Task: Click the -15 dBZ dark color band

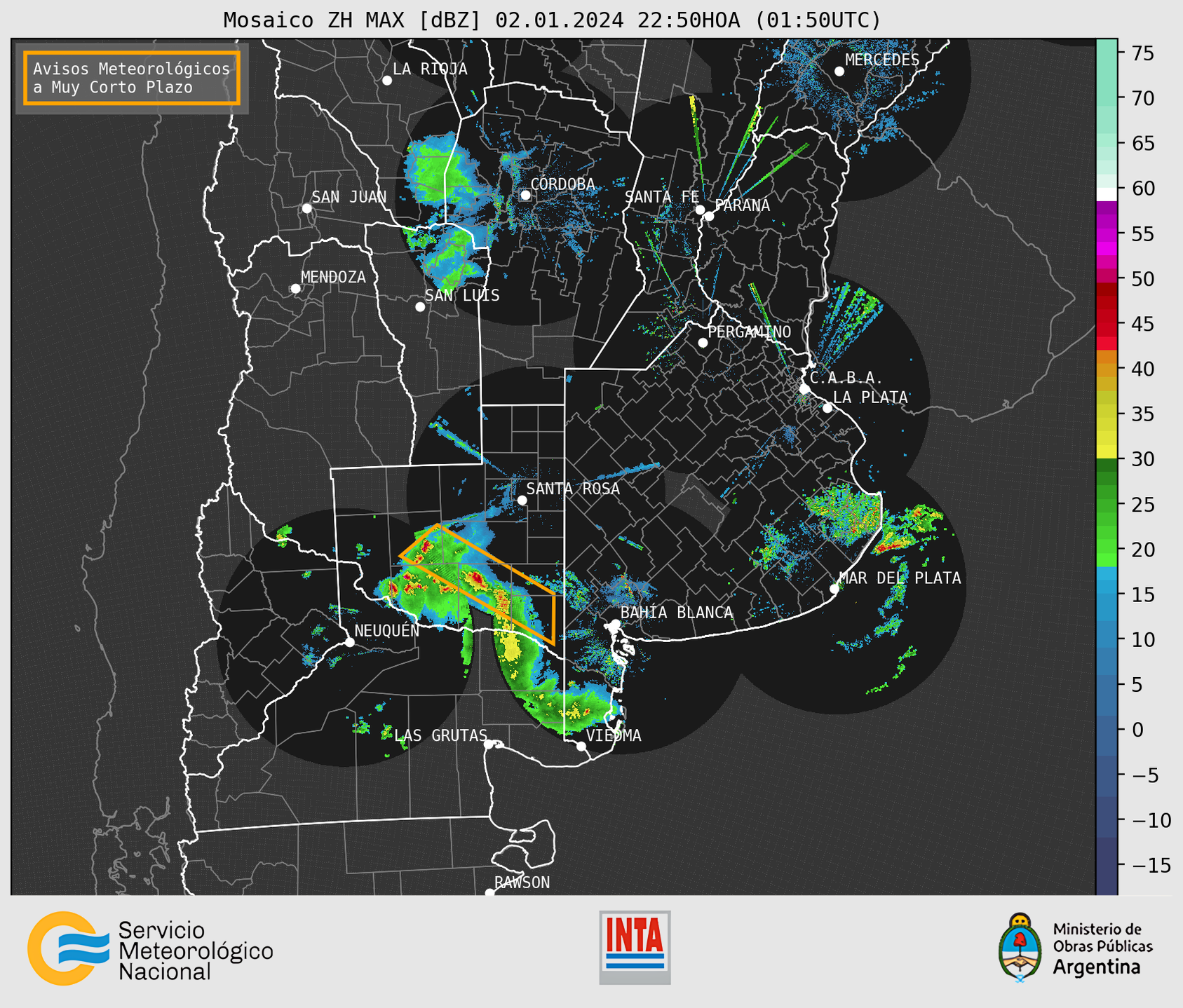Action: pos(1107,866)
